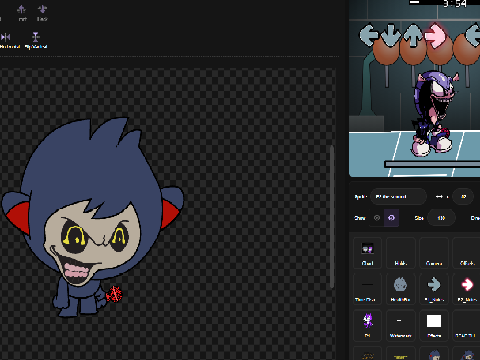Choose the gray right arrow asset tile
Screen dimensions: 480x360
(434, 289)
